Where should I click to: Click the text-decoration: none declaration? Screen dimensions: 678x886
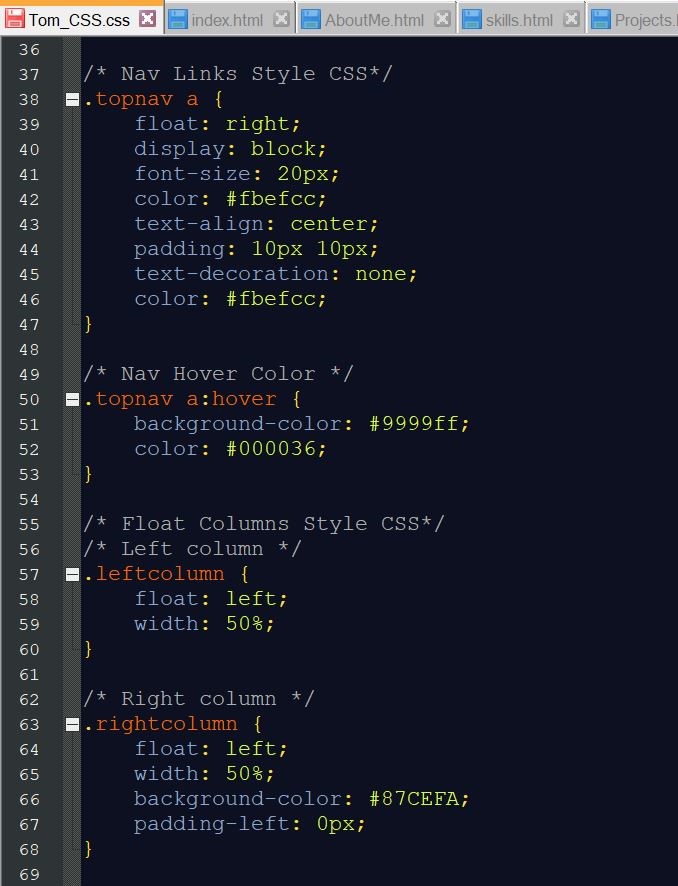click(x=275, y=273)
